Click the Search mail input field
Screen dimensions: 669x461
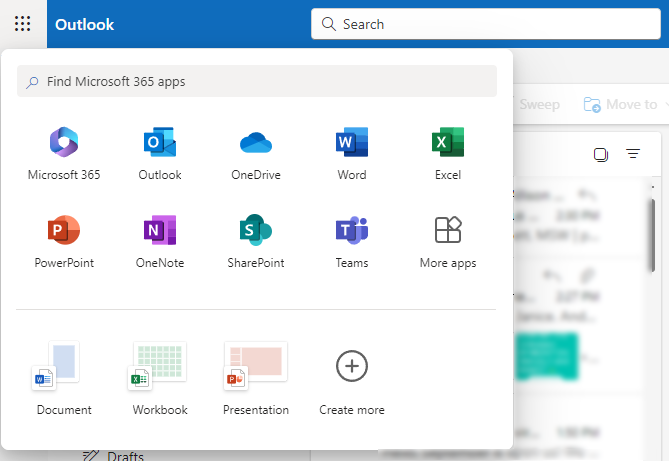486,24
